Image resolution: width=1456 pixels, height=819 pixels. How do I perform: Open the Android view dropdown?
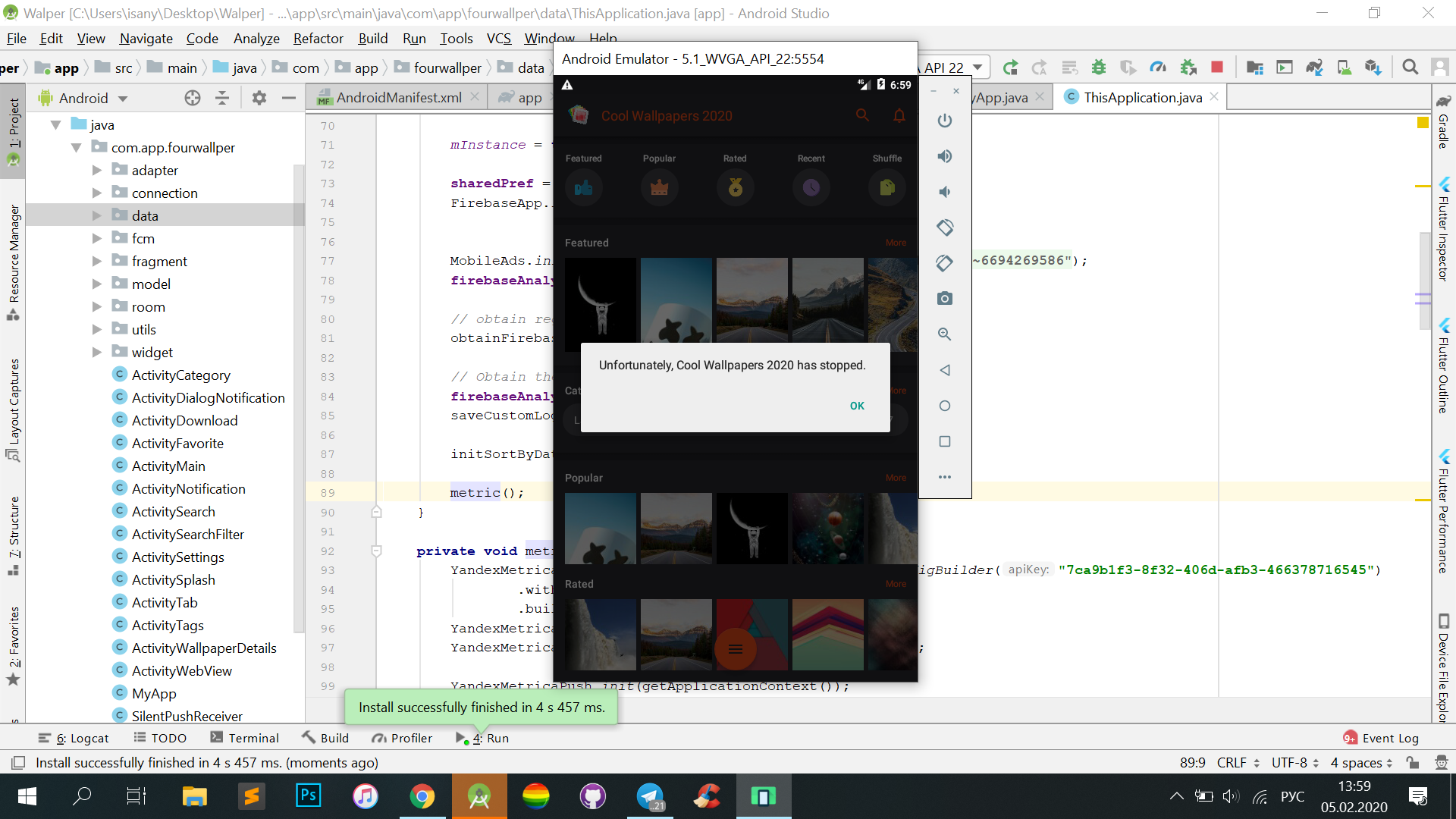coord(83,98)
